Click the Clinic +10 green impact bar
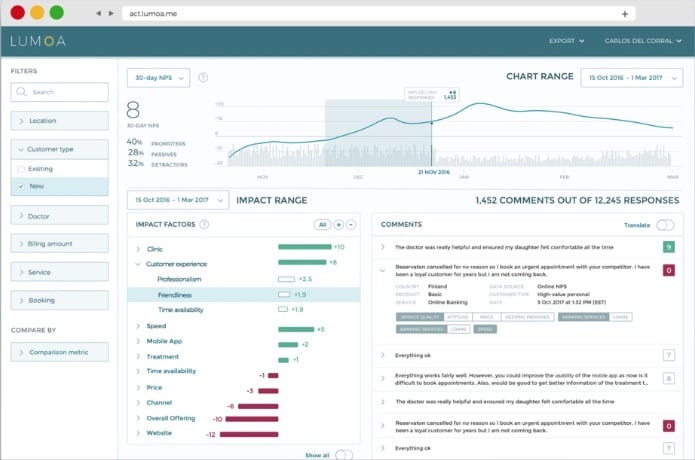The width and height of the screenshot is (695, 460). click(x=305, y=247)
